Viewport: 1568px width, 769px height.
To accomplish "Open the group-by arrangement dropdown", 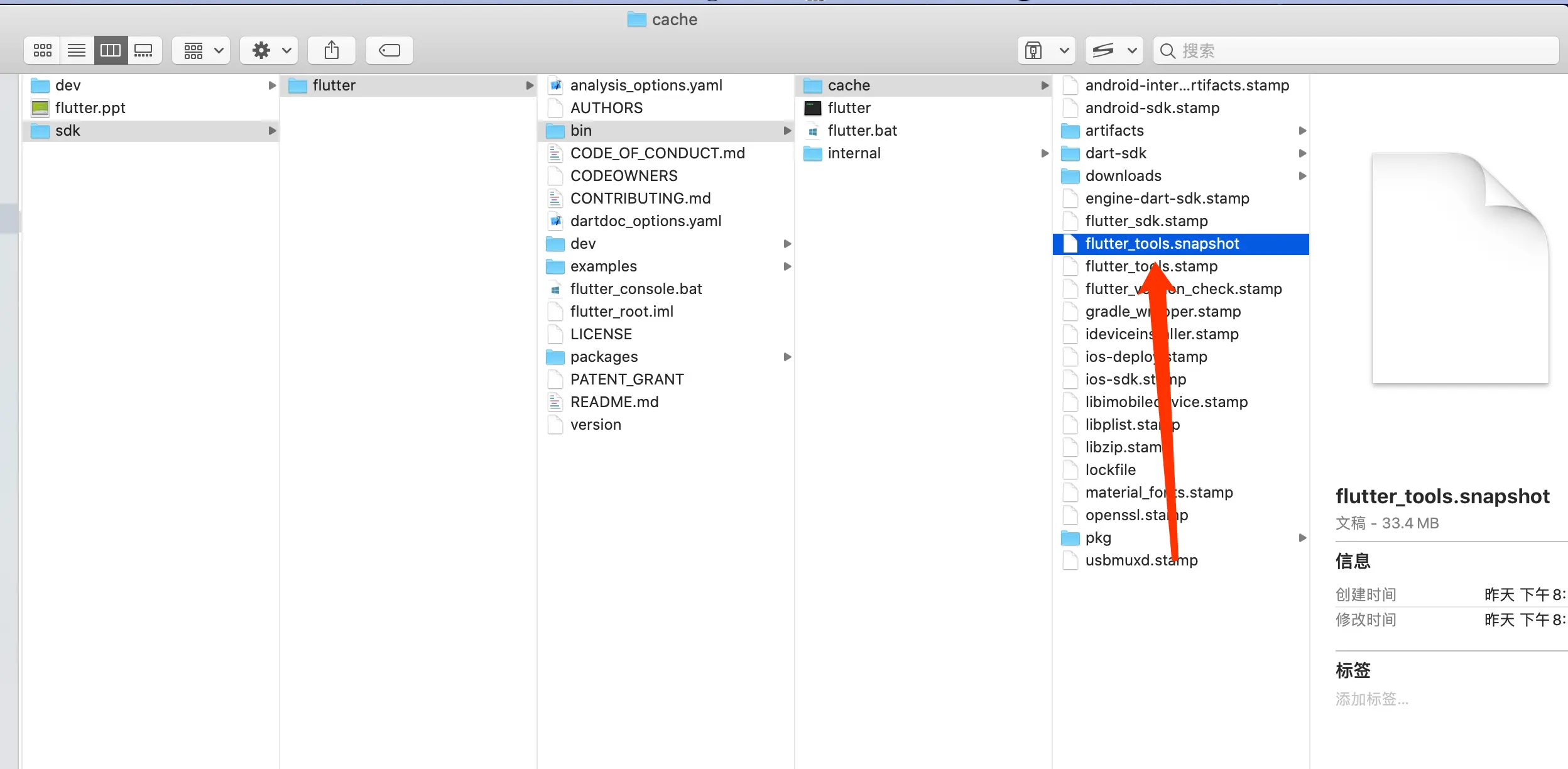I will click(202, 50).
